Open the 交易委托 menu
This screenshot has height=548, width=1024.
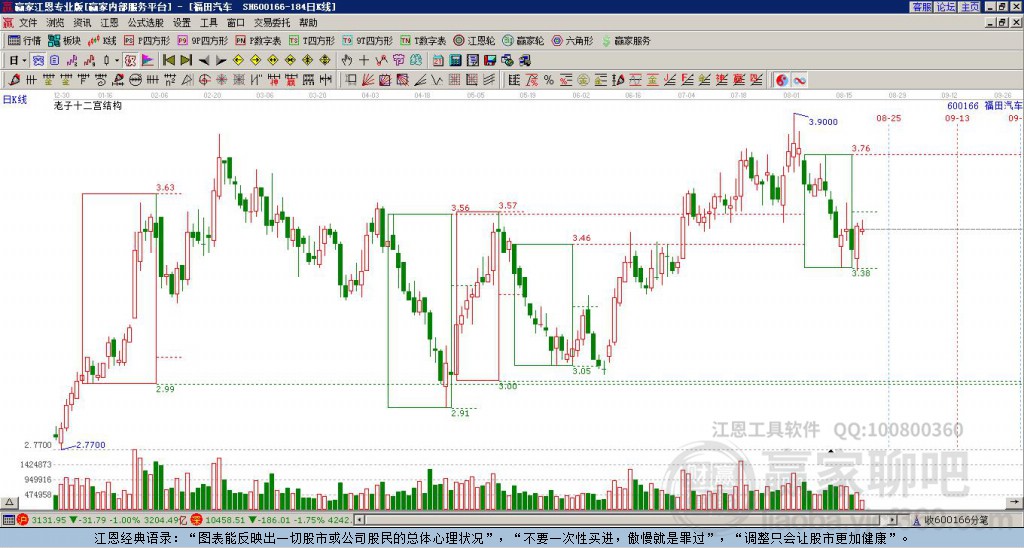pos(272,23)
